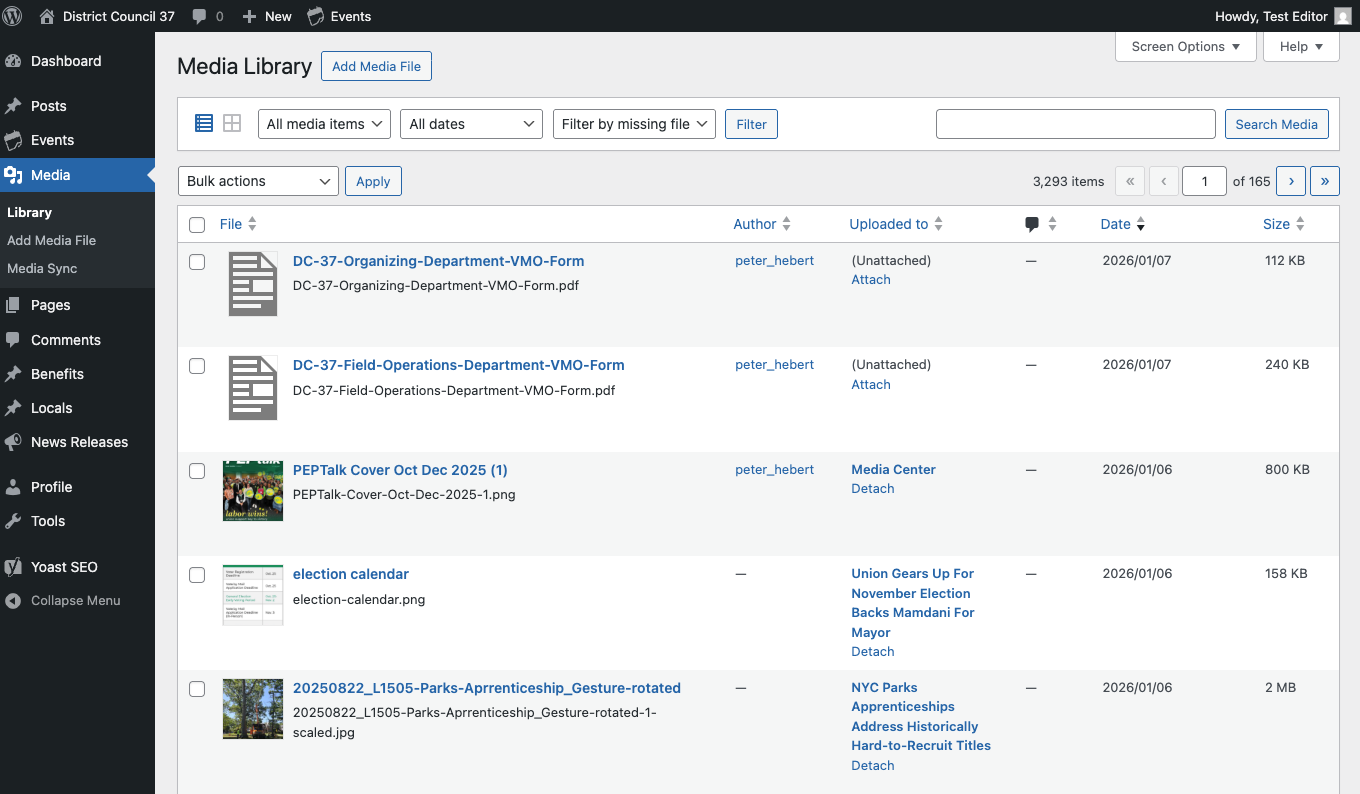The image size is (1360, 794).
Task: Select Events in the admin bar
Action: tap(339, 15)
